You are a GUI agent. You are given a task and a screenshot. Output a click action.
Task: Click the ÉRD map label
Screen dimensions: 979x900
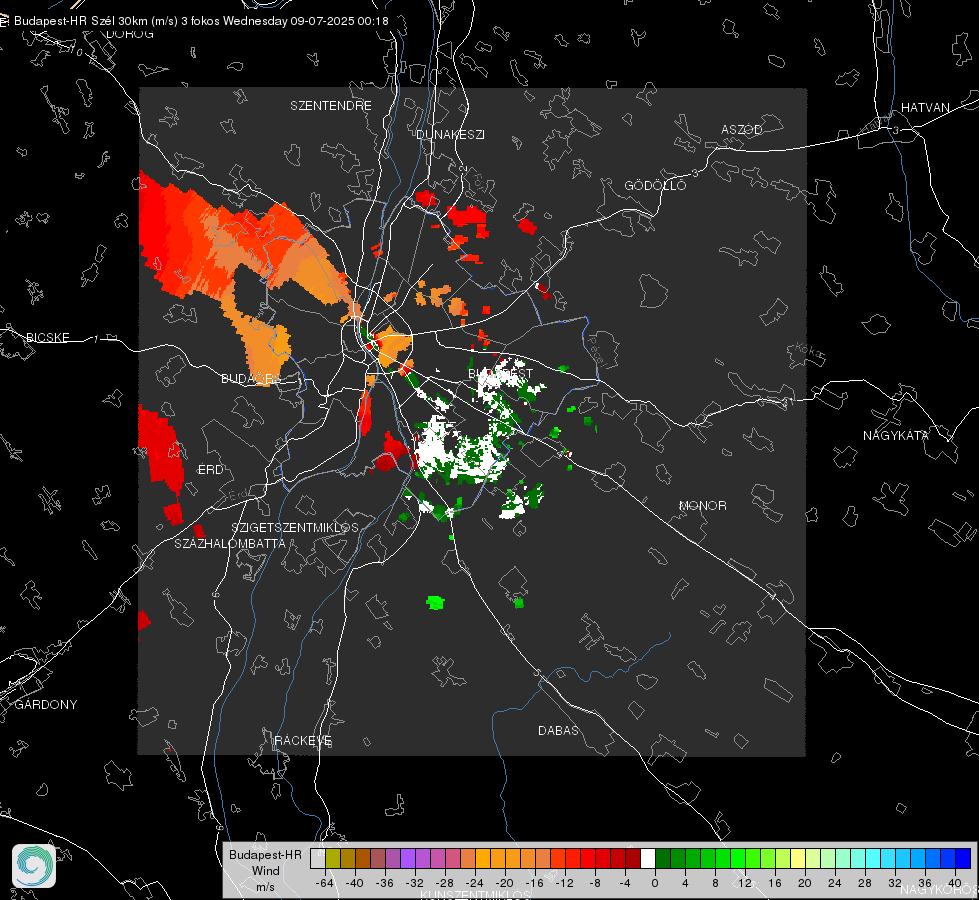[x=210, y=470]
